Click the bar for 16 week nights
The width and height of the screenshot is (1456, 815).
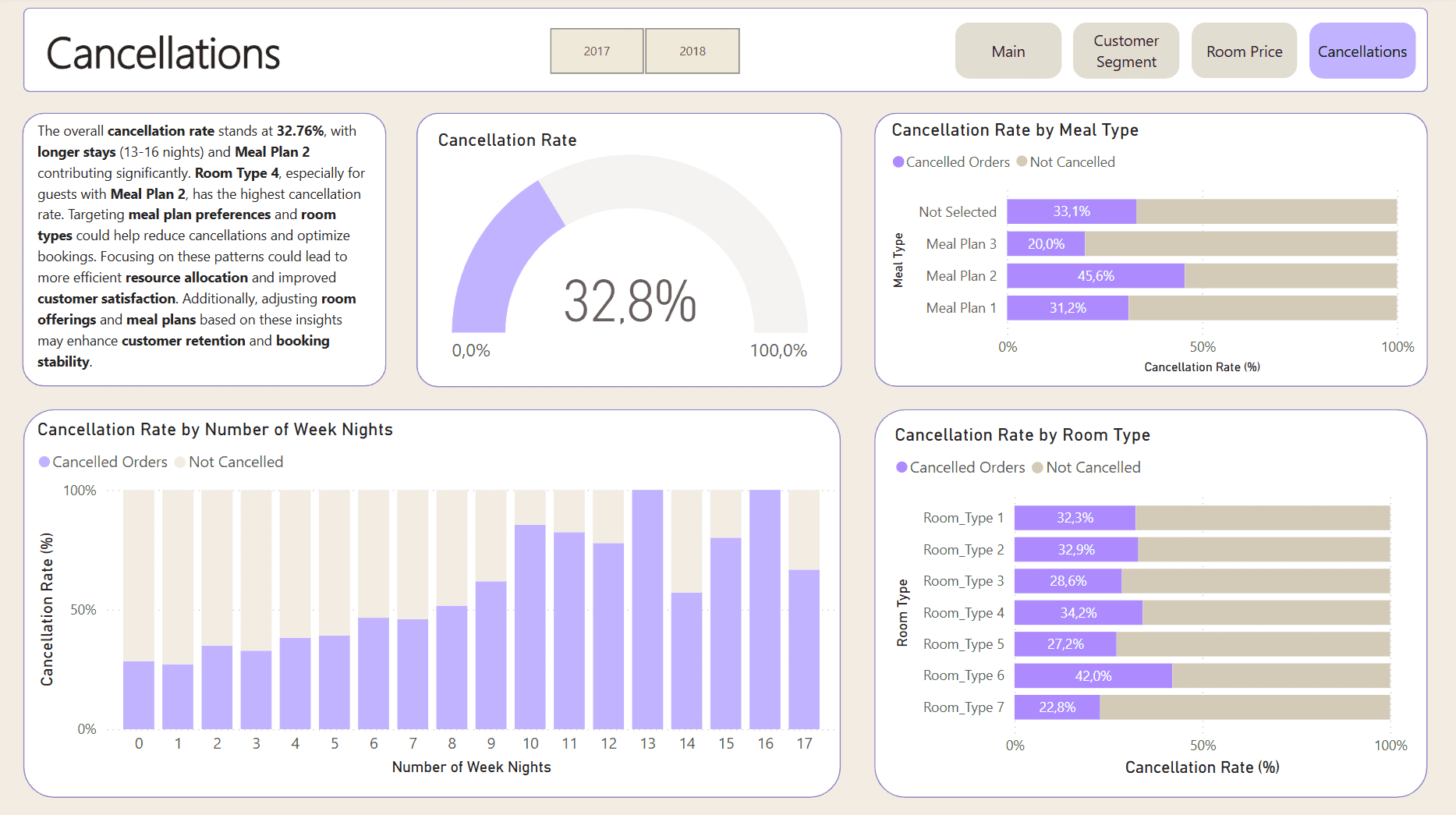(x=765, y=609)
